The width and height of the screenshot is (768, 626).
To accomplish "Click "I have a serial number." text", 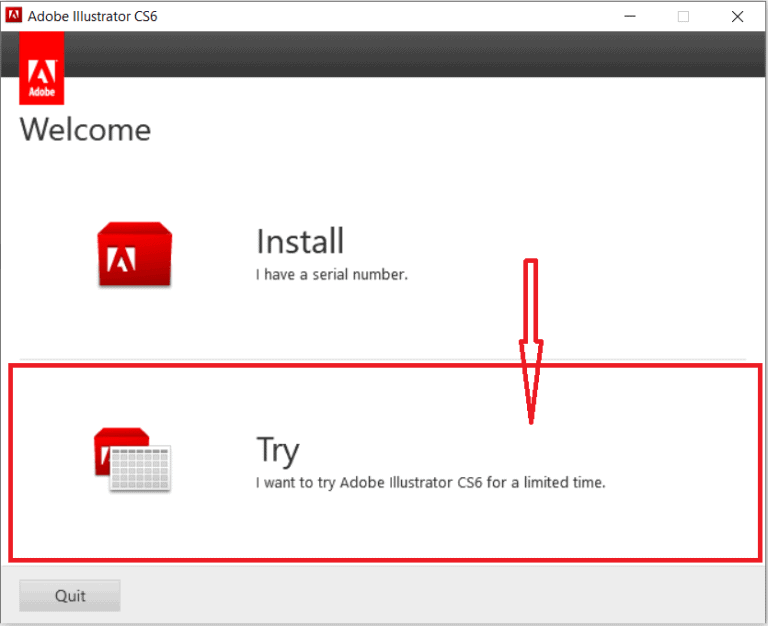I will coord(332,274).
